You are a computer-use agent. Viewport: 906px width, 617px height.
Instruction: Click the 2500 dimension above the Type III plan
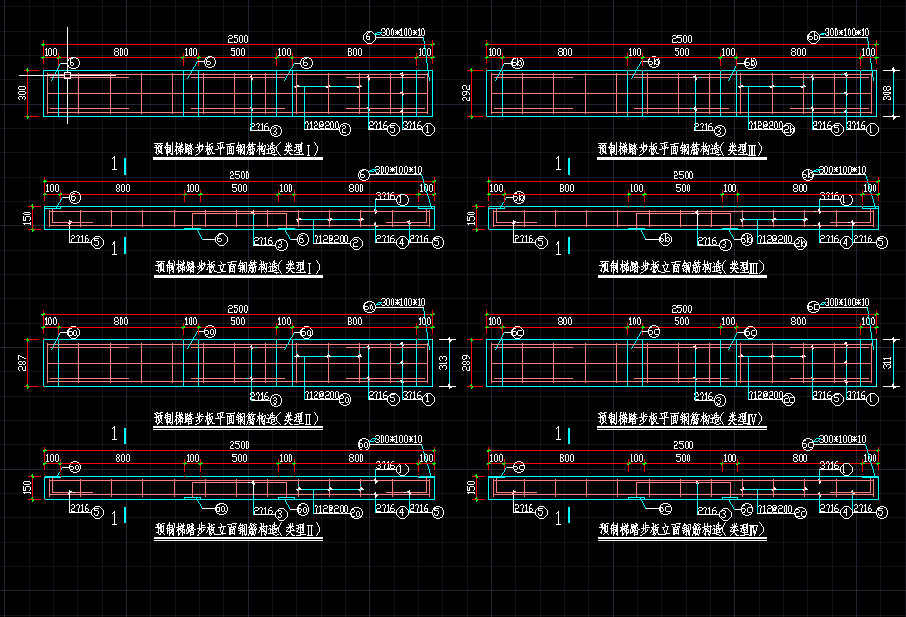681,39
